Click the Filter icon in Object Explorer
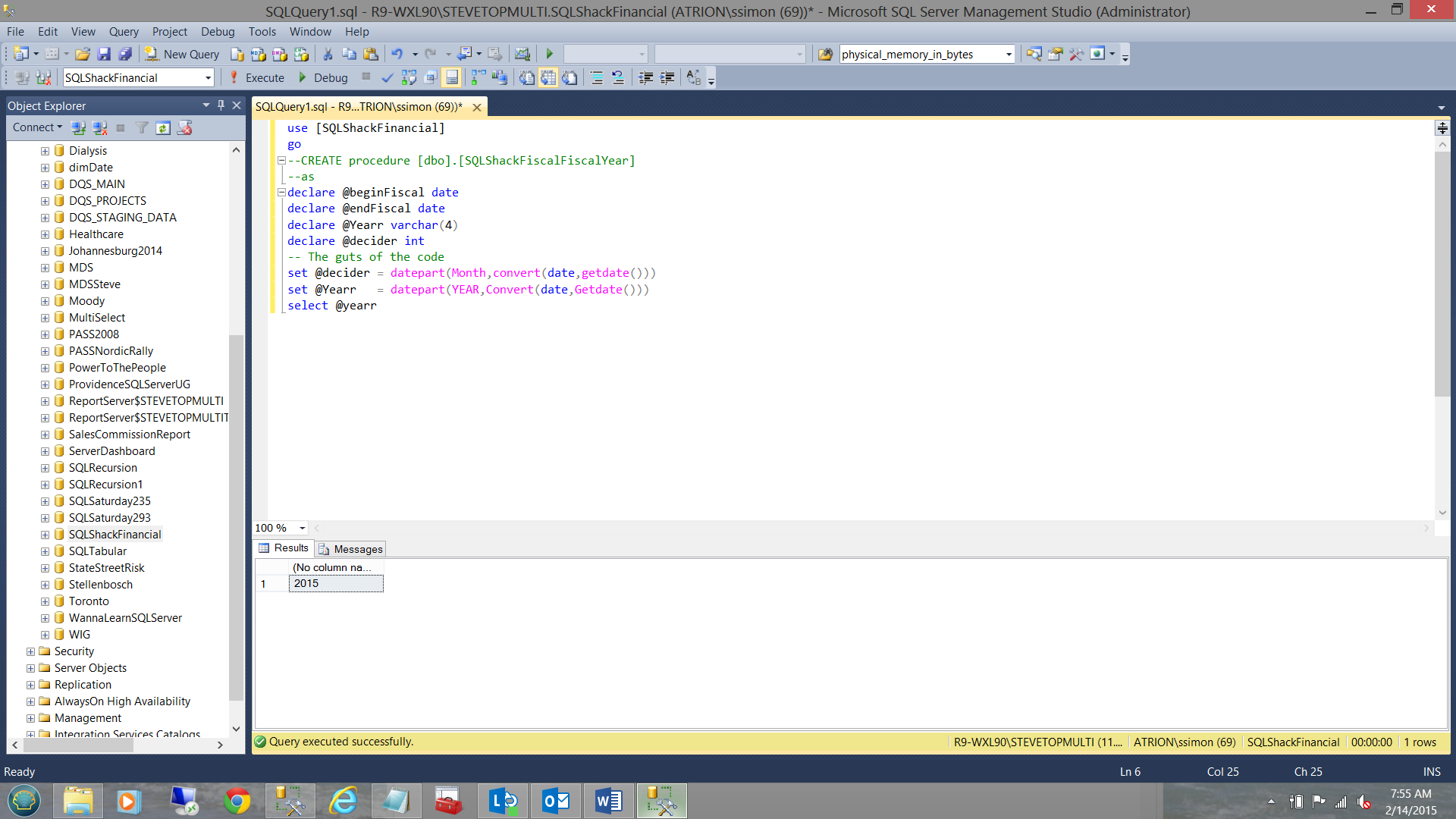 point(142,127)
